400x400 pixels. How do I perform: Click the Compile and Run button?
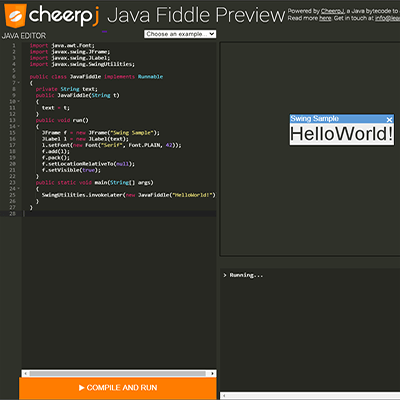pos(118,388)
